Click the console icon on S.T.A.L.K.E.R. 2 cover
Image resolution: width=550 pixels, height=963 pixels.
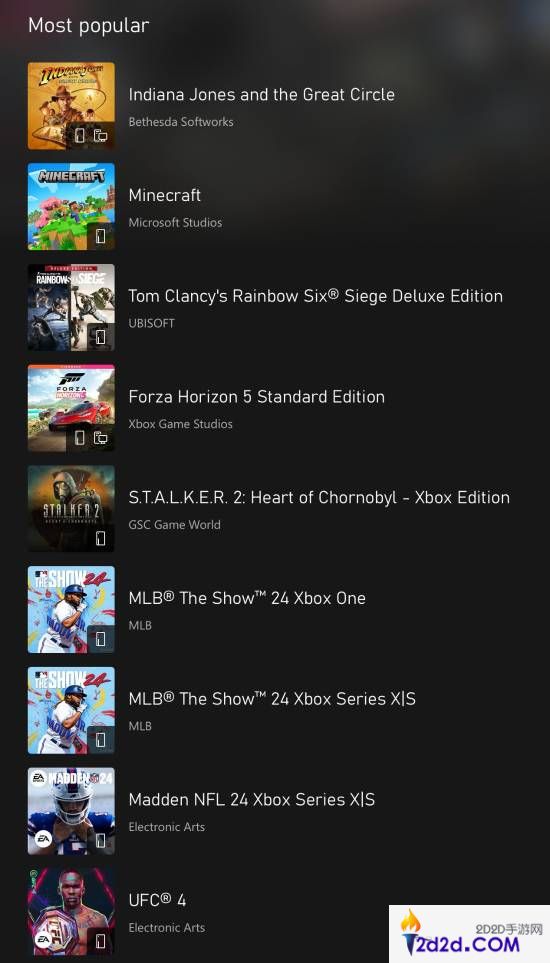100,538
